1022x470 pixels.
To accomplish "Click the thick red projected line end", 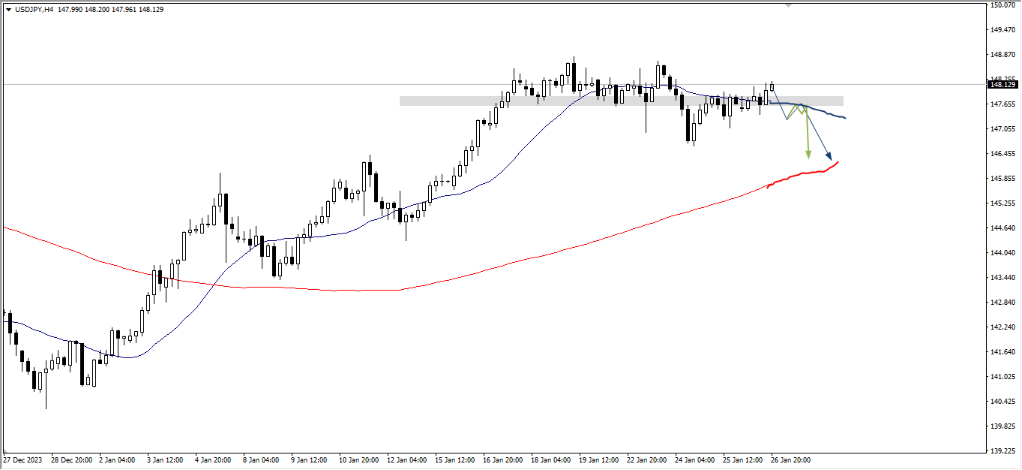I will click(837, 162).
